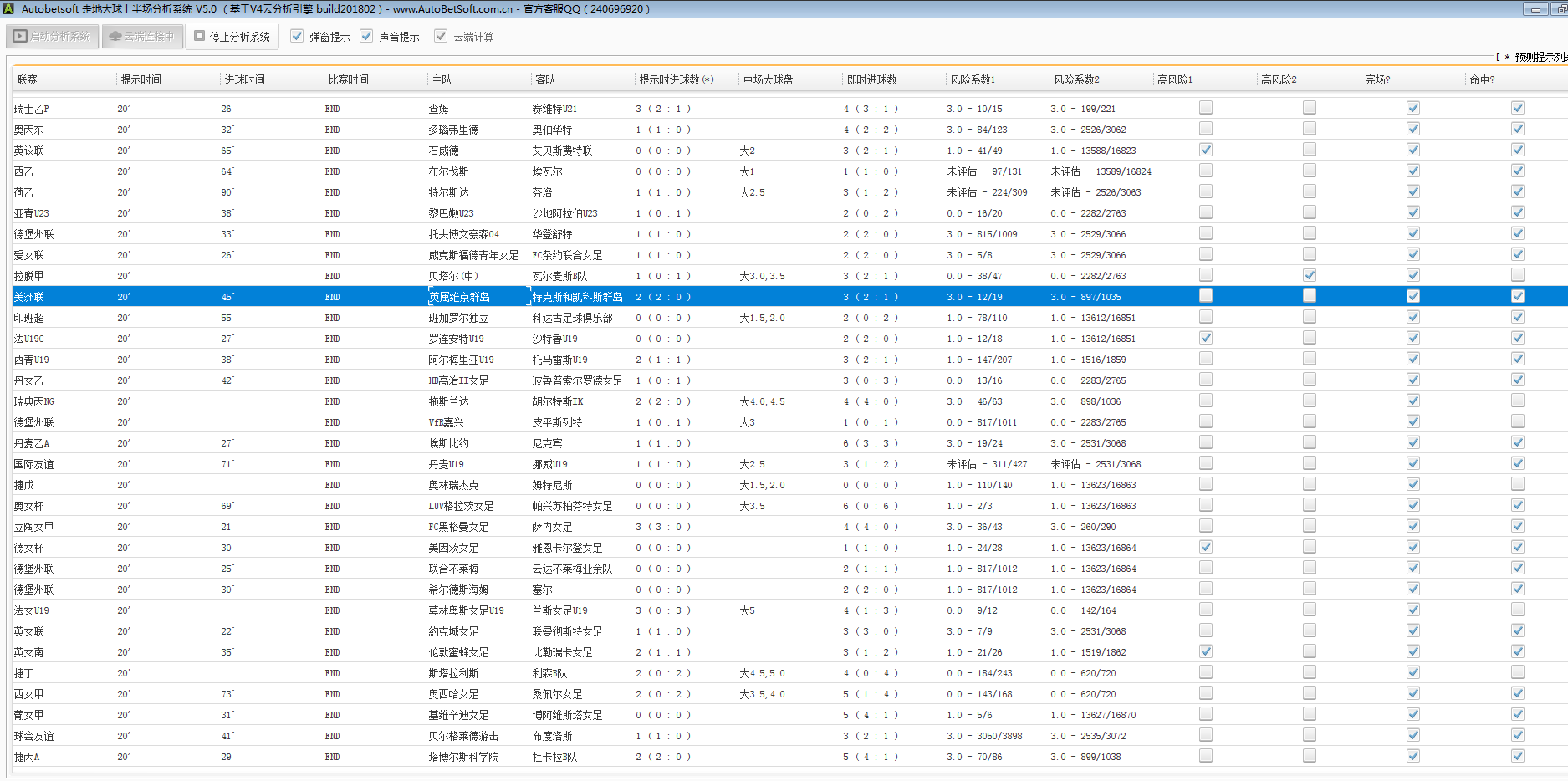
Task: Click the 风险系数1 column header
Action: point(973,79)
